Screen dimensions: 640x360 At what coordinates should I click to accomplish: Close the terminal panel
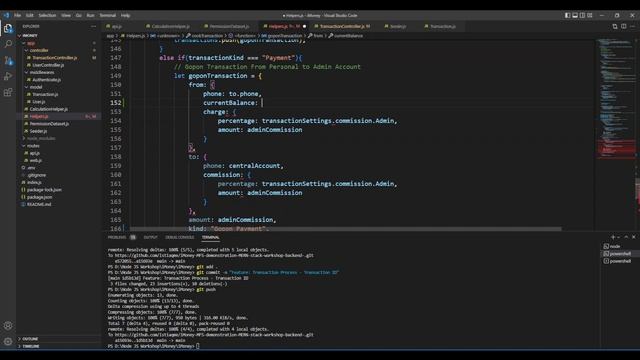click(633, 237)
